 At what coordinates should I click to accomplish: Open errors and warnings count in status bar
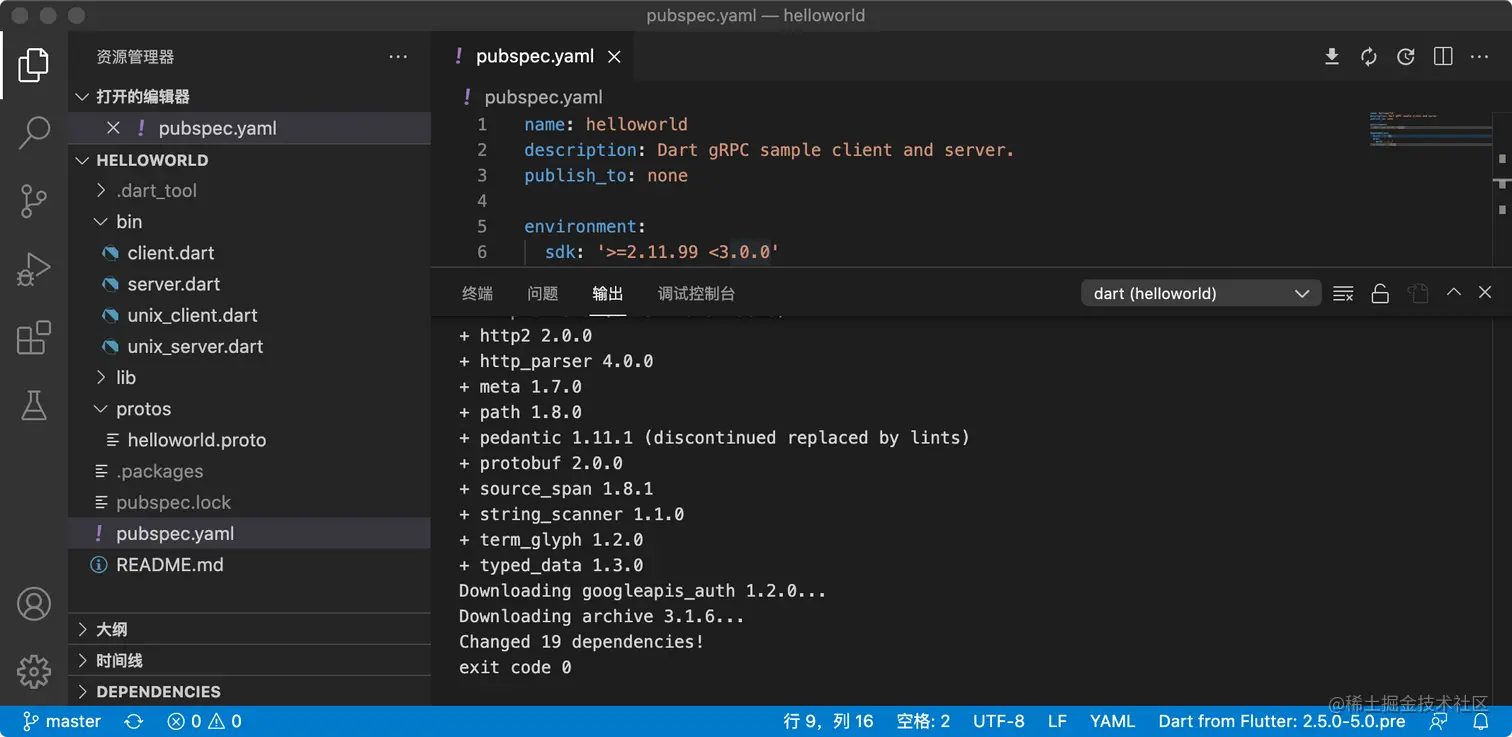tap(204, 721)
